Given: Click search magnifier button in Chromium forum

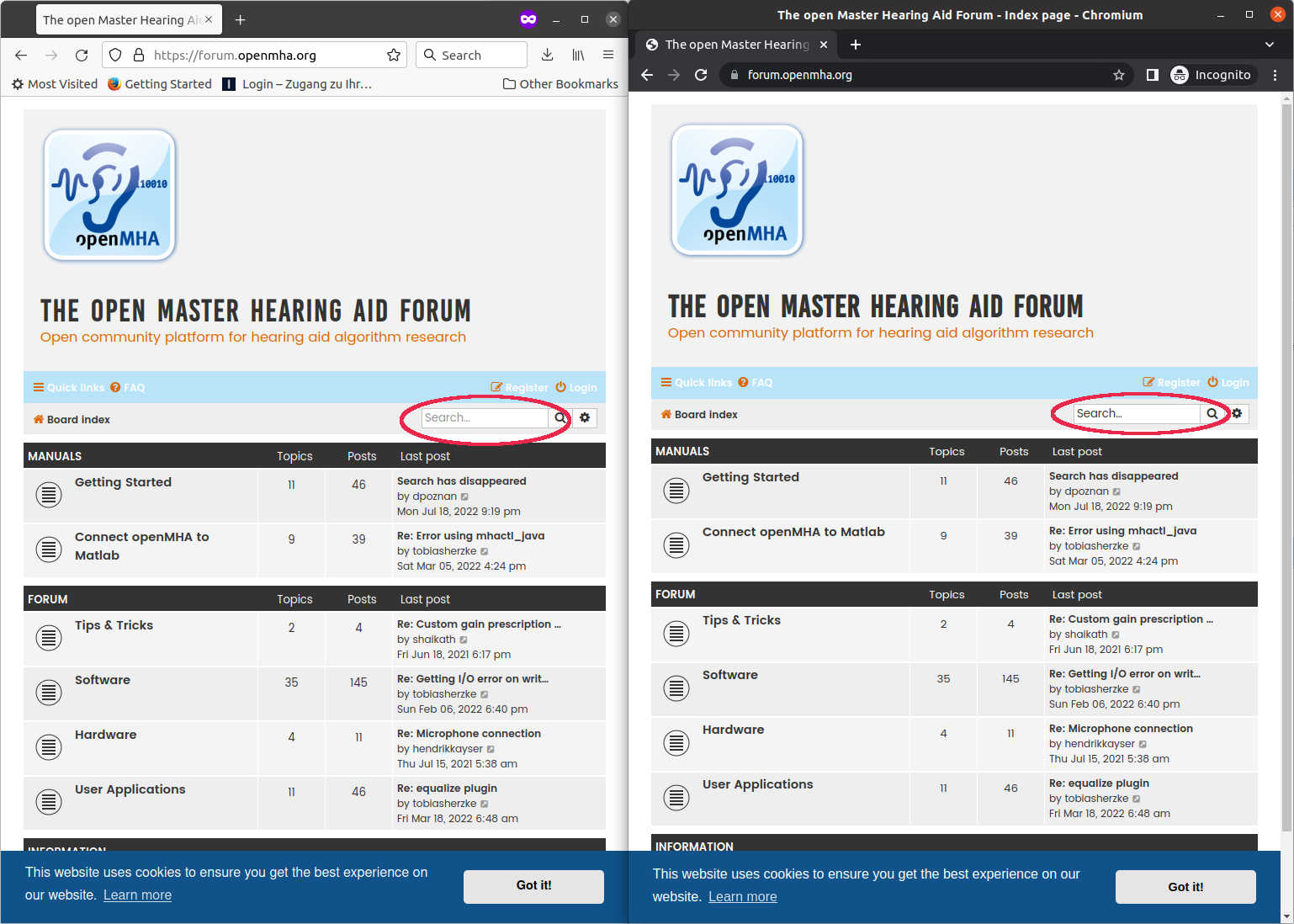Looking at the screenshot, I should click(x=1212, y=413).
